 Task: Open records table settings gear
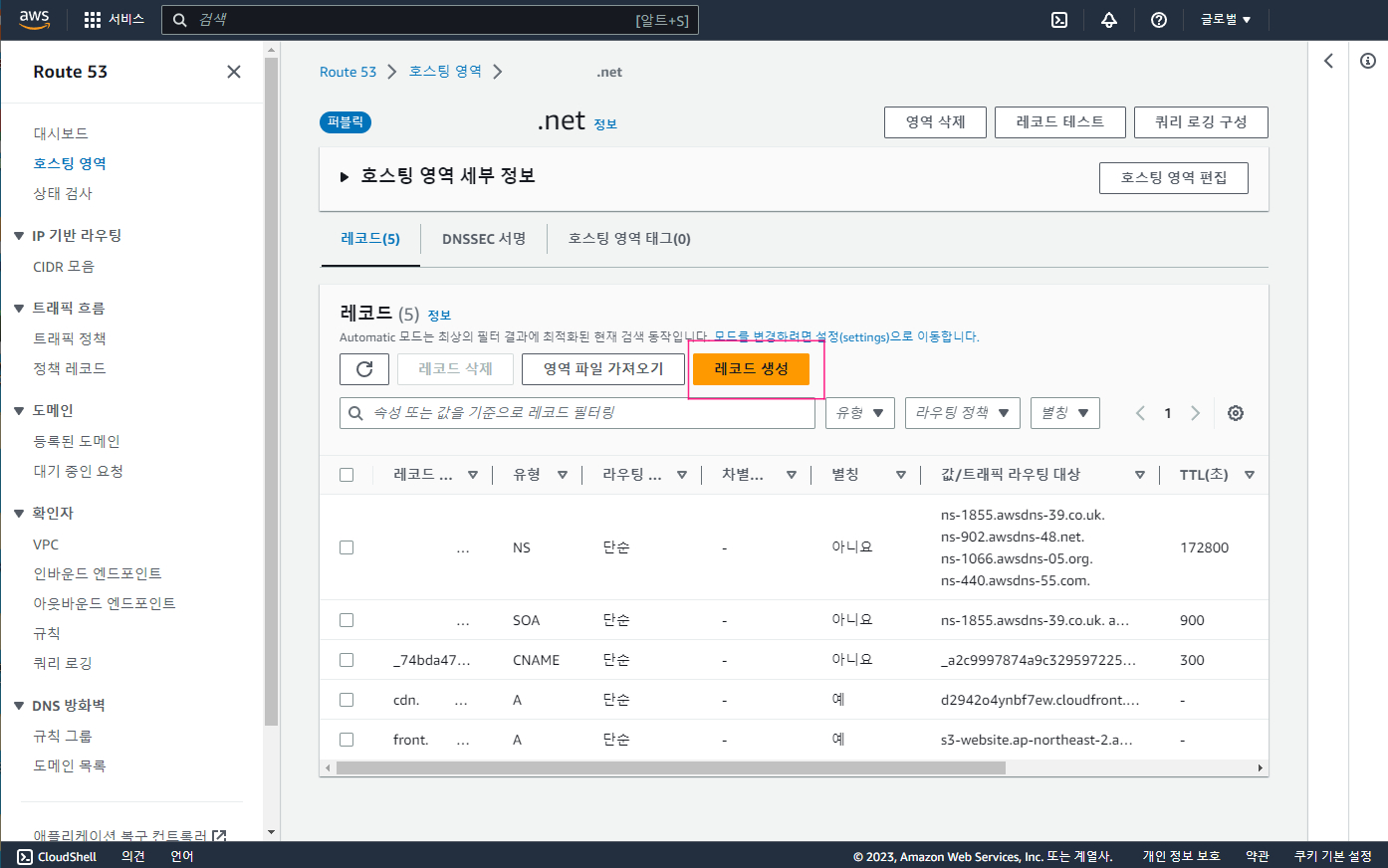coord(1236,413)
